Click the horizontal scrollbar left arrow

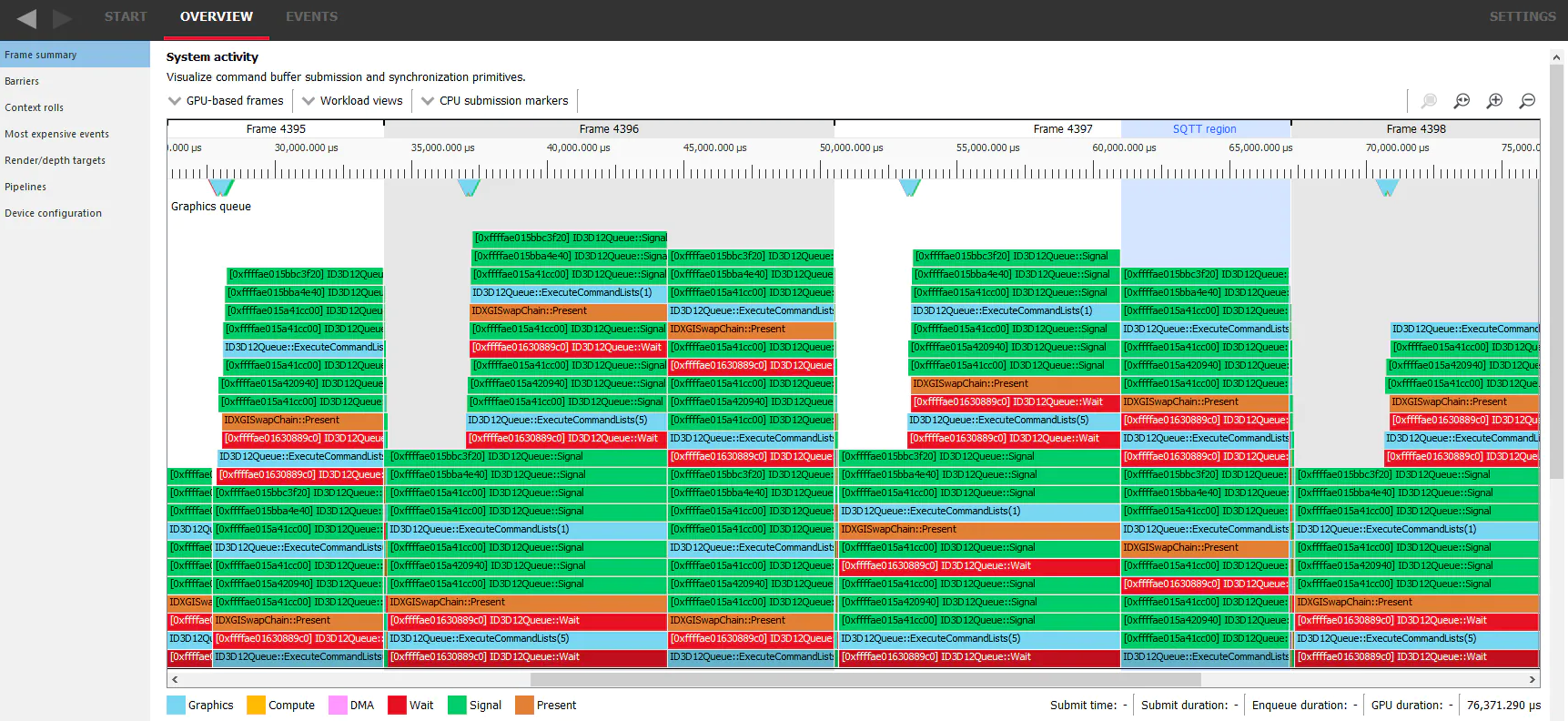[x=175, y=679]
